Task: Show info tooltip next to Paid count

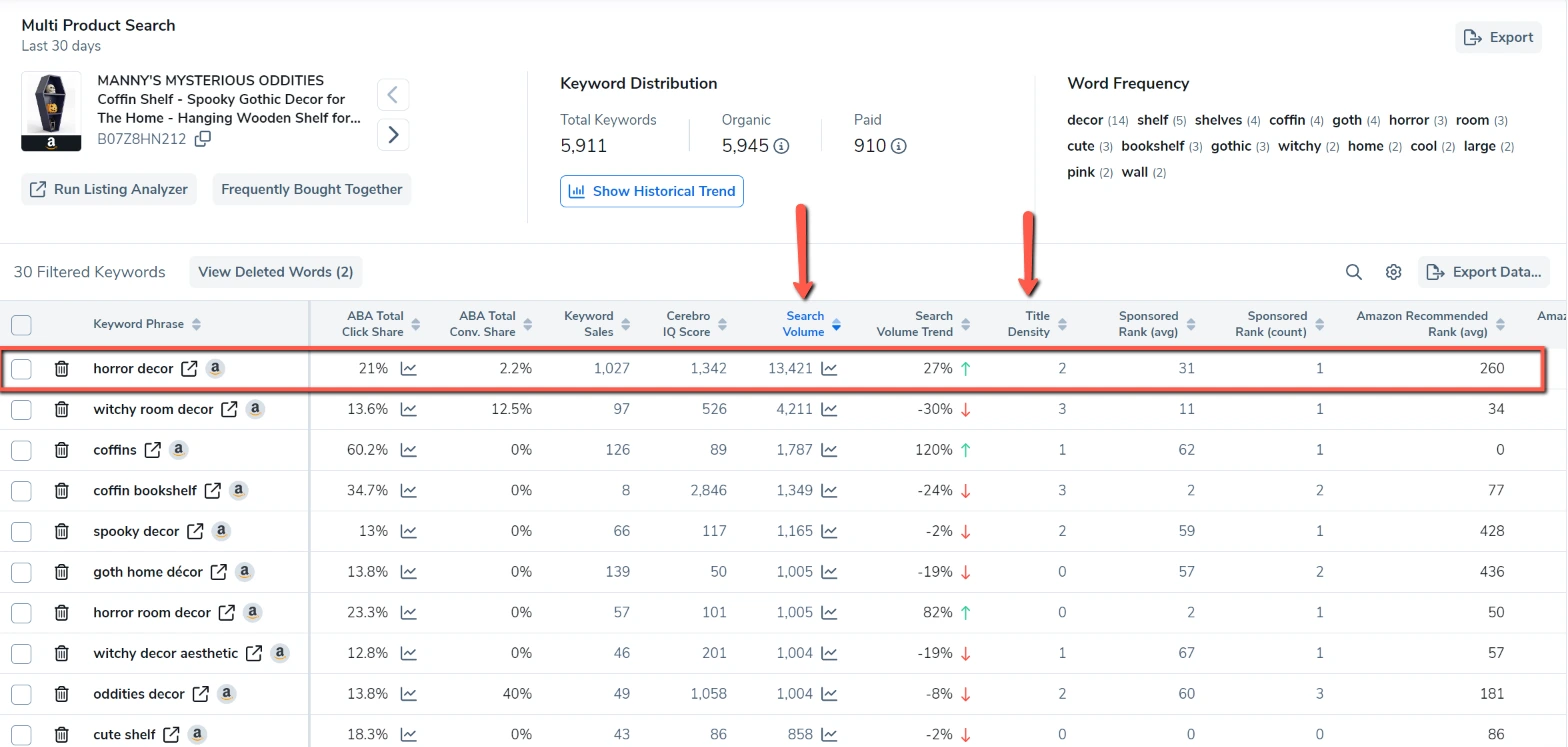Action: point(898,147)
